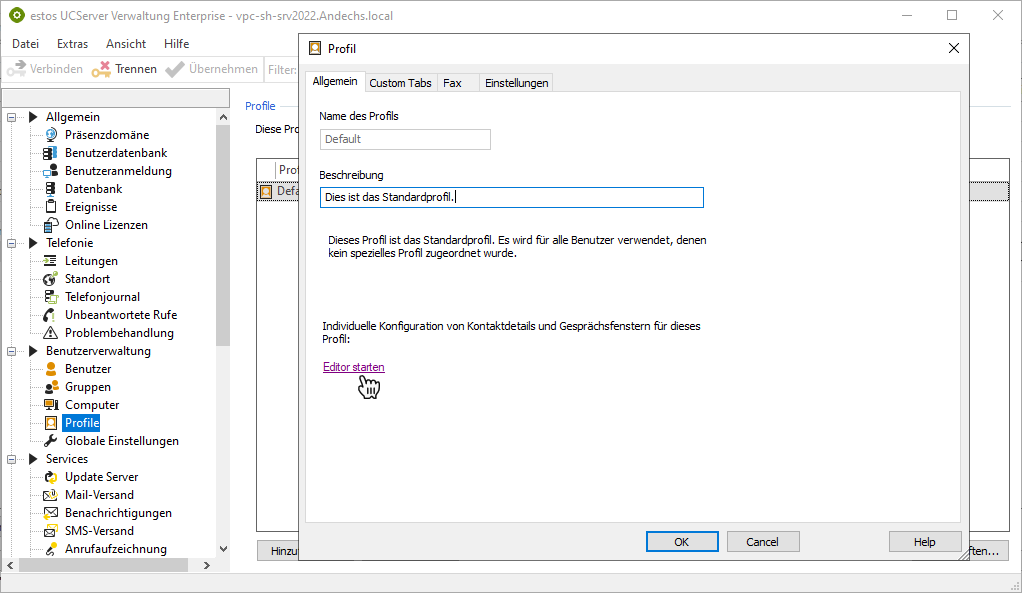Collapse the Allgemein tree node
The image size is (1022, 593).
[x=12, y=117]
